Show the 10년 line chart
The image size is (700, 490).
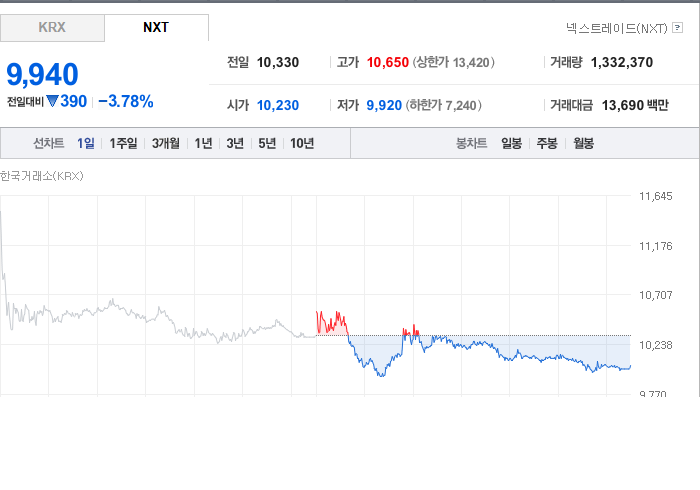pyautogui.click(x=302, y=143)
